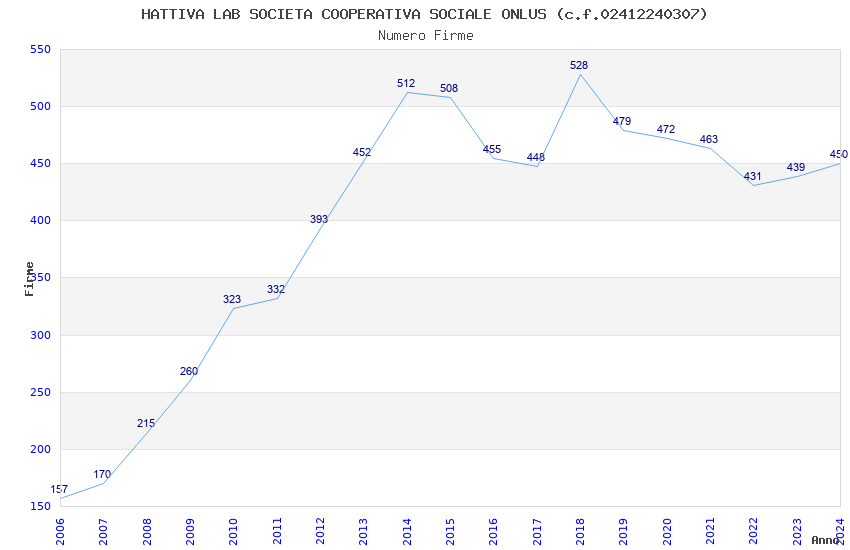Select data label 332 for 2011
The width and height of the screenshot is (850, 550).
[276, 289]
